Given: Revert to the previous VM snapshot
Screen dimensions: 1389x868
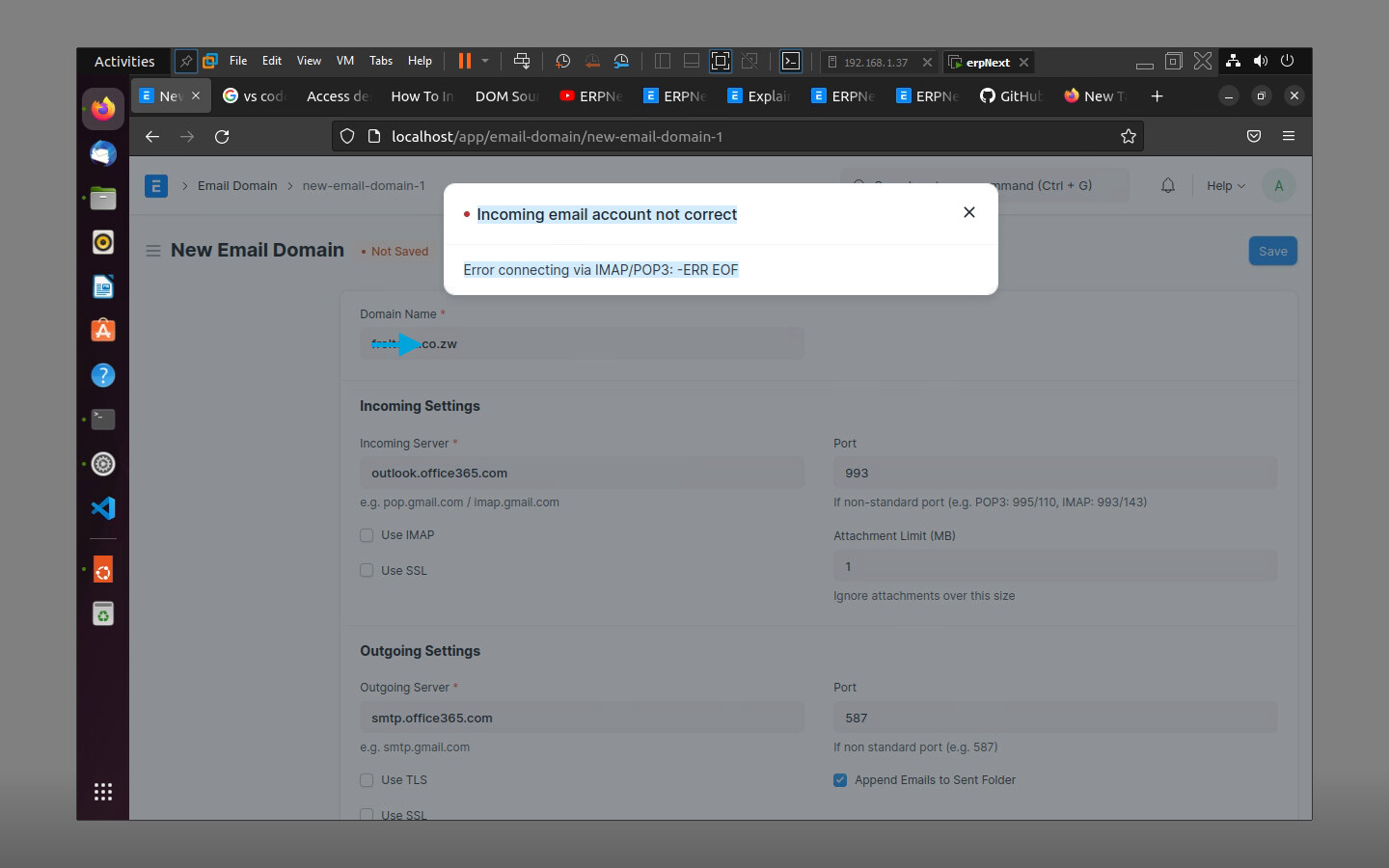Looking at the screenshot, I should (592, 61).
